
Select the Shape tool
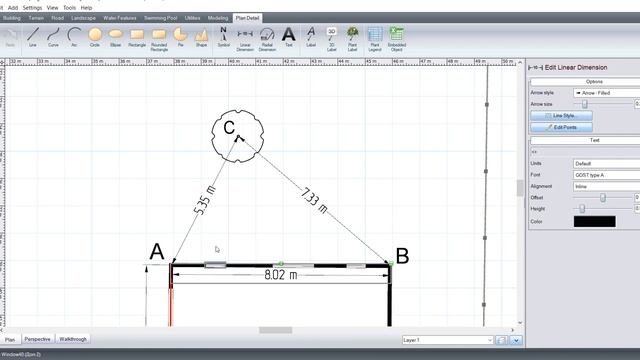click(202, 38)
